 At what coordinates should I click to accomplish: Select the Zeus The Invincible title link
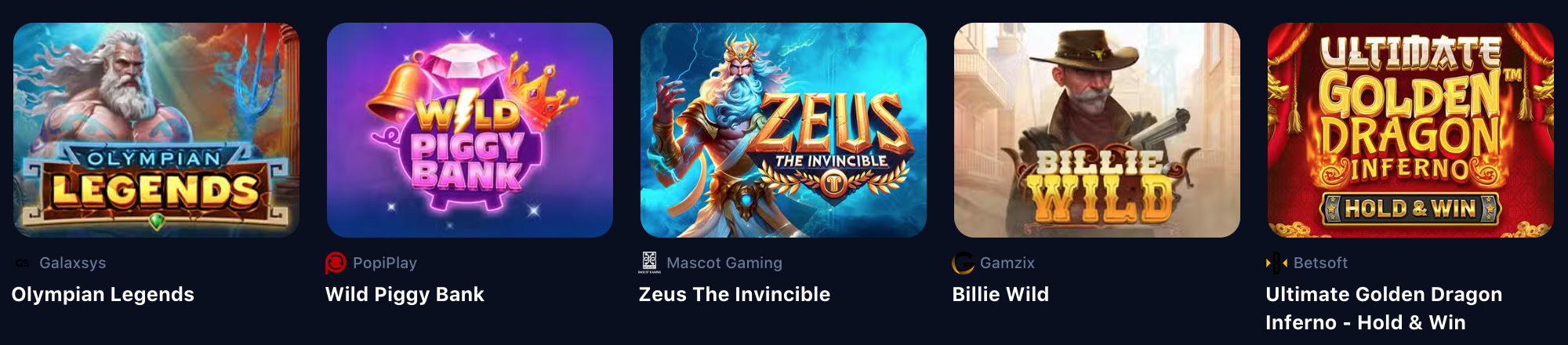735,295
